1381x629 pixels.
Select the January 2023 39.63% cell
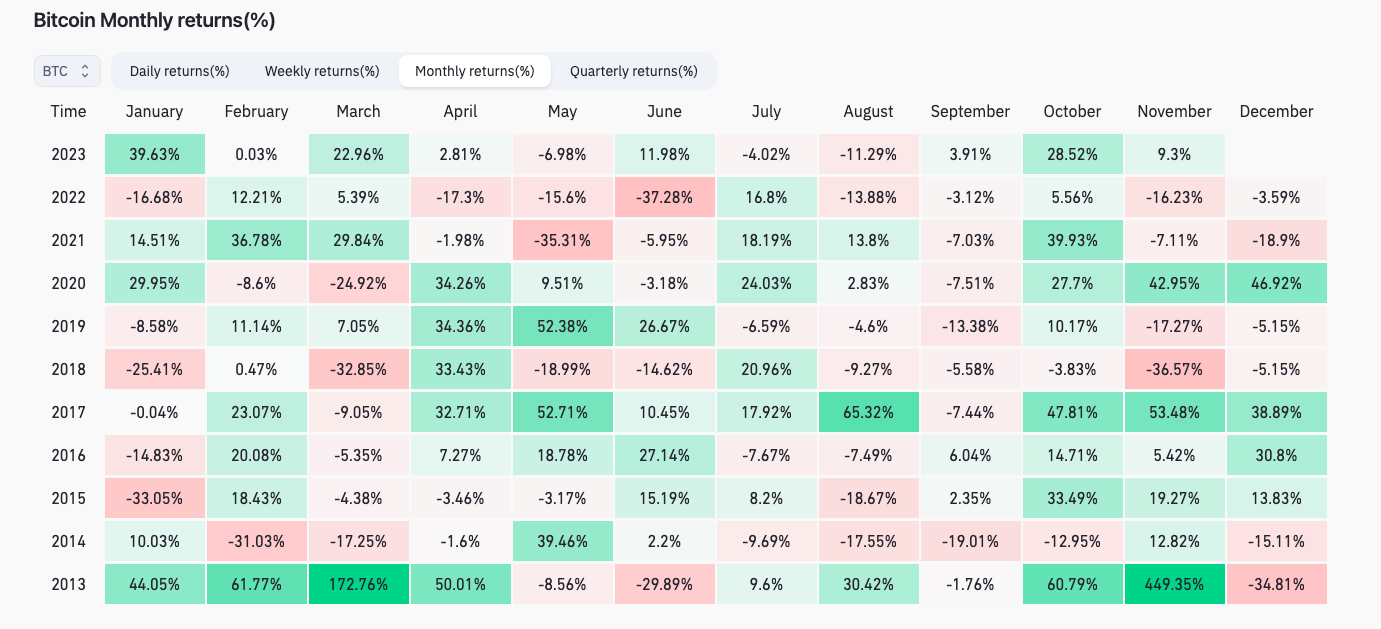(155, 155)
